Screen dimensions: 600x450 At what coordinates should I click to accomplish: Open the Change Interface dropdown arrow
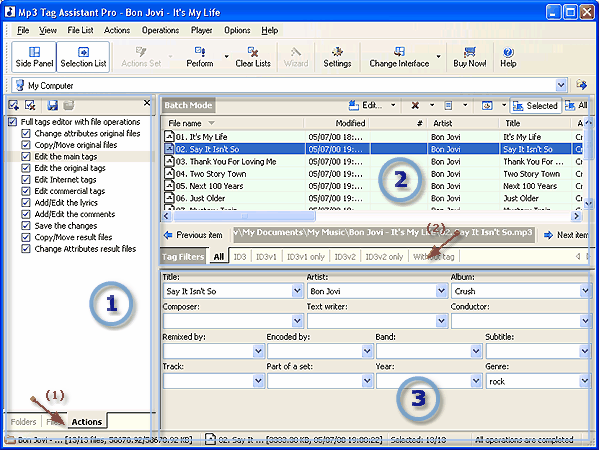pyautogui.click(x=439, y=57)
